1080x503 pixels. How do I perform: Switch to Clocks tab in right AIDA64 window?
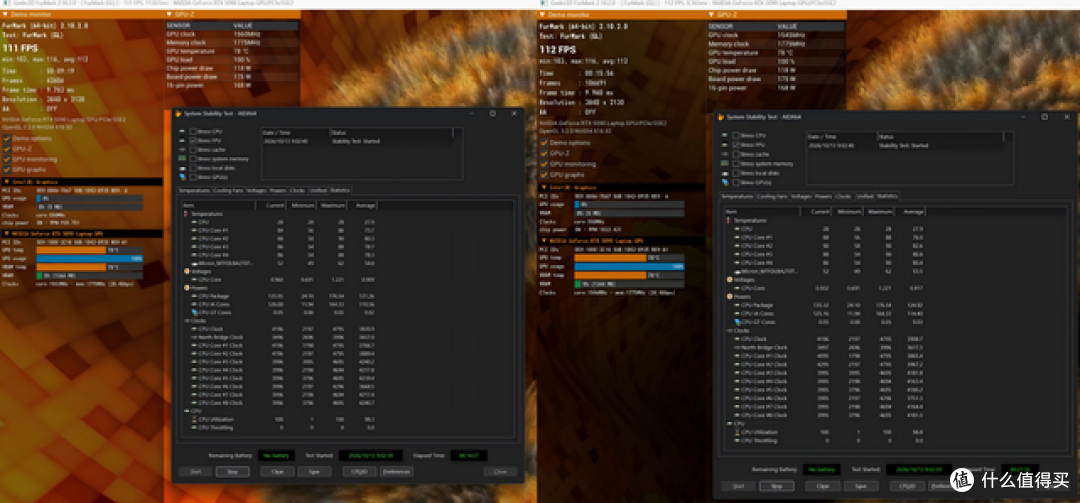point(843,196)
